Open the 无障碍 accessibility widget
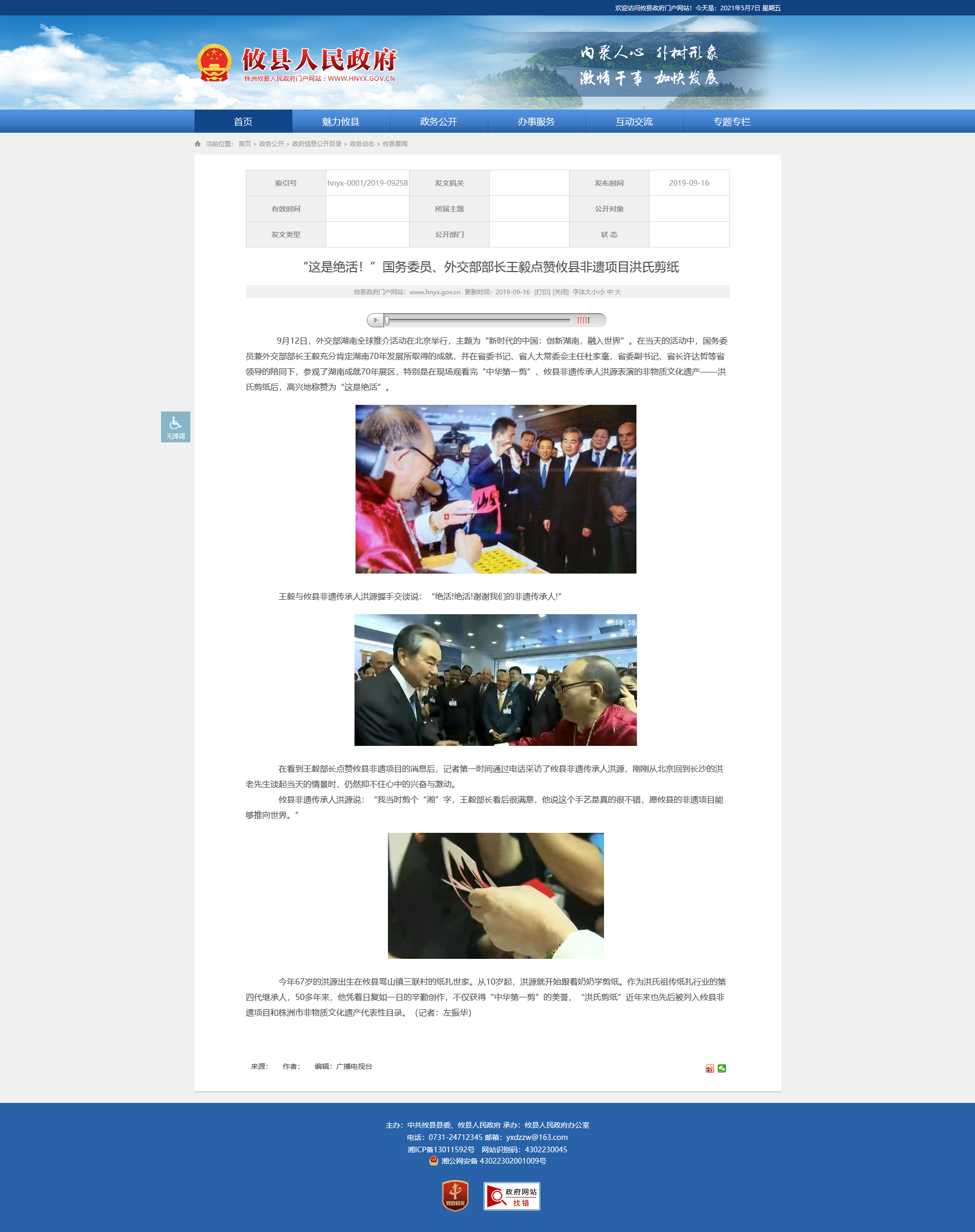Image resolution: width=975 pixels, height=1232 pixels. [x=175, y=427]
